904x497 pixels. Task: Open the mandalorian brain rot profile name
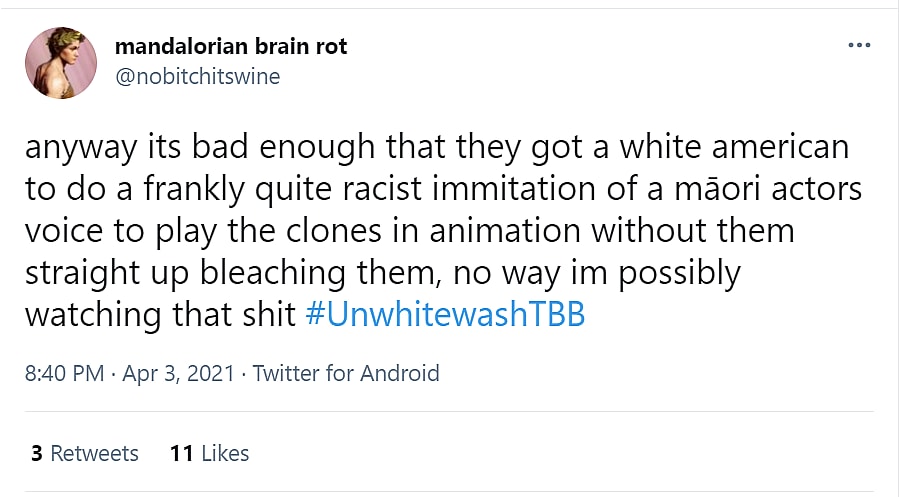pyautogui.click(x=231, y=47)
